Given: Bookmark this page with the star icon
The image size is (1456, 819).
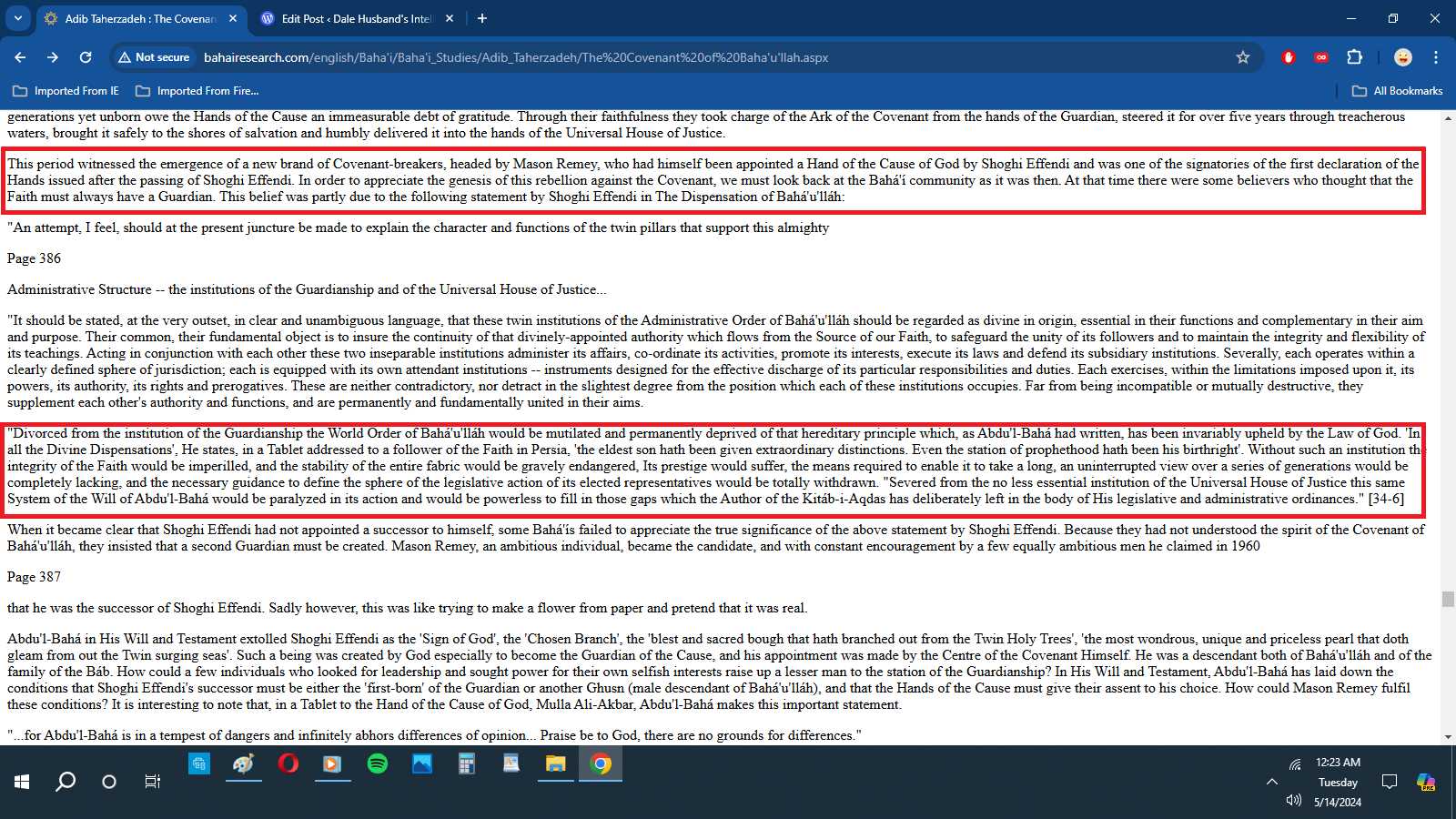Looking at the screenshot, I should click(1243, 57).
